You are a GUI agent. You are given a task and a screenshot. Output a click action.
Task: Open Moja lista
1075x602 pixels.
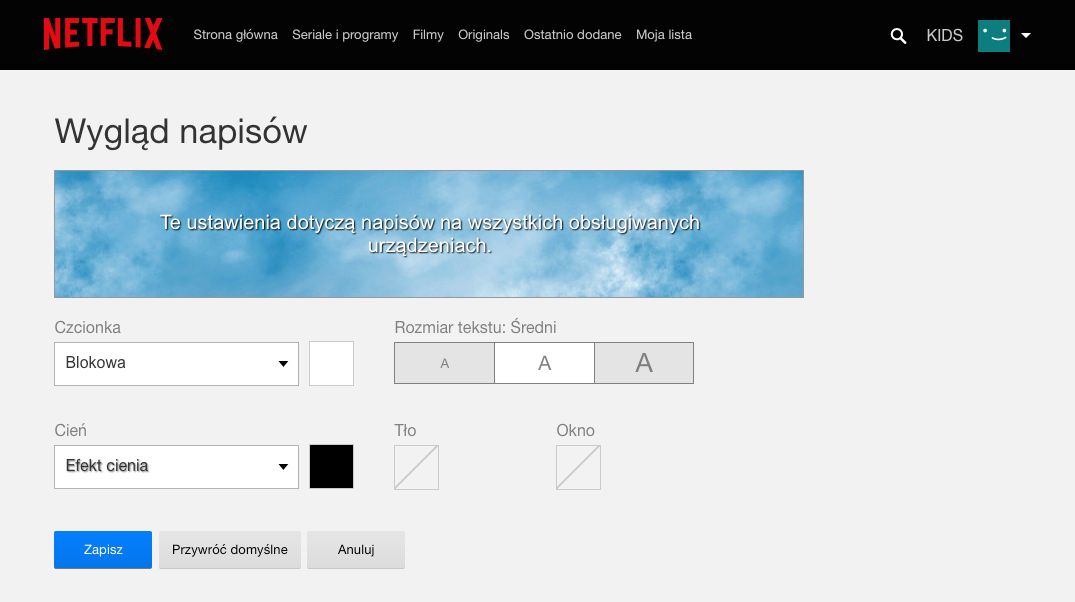[664, 35]
